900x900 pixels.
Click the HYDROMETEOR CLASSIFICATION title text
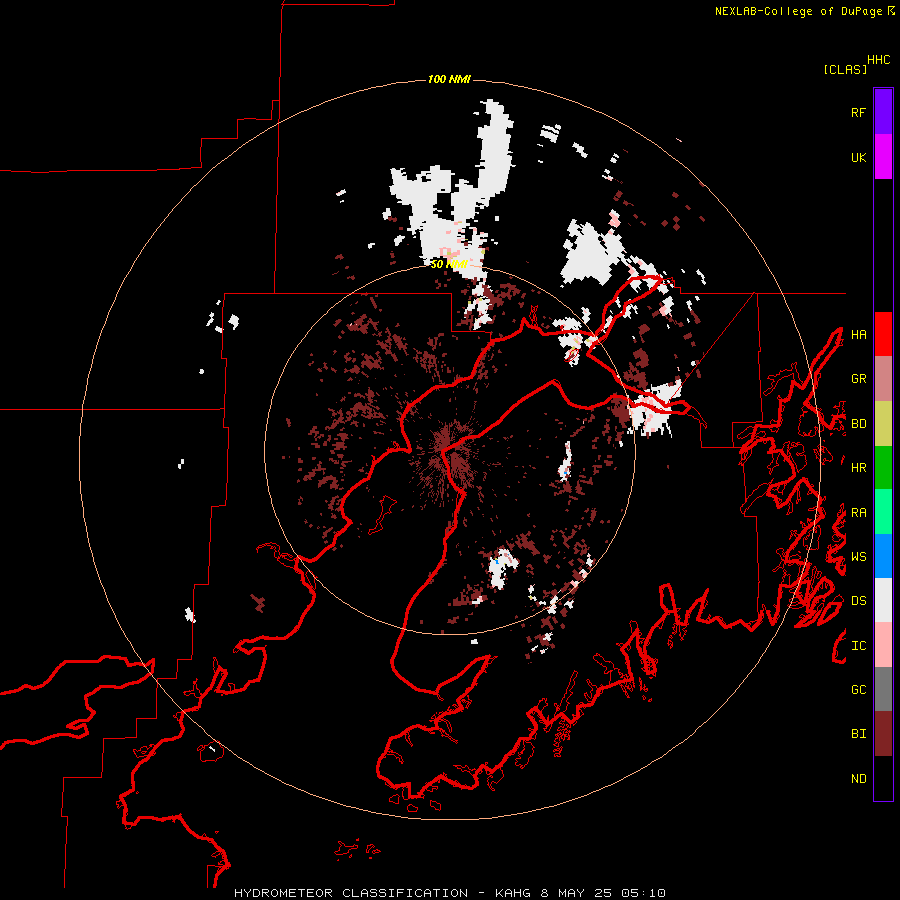(351, 893)
